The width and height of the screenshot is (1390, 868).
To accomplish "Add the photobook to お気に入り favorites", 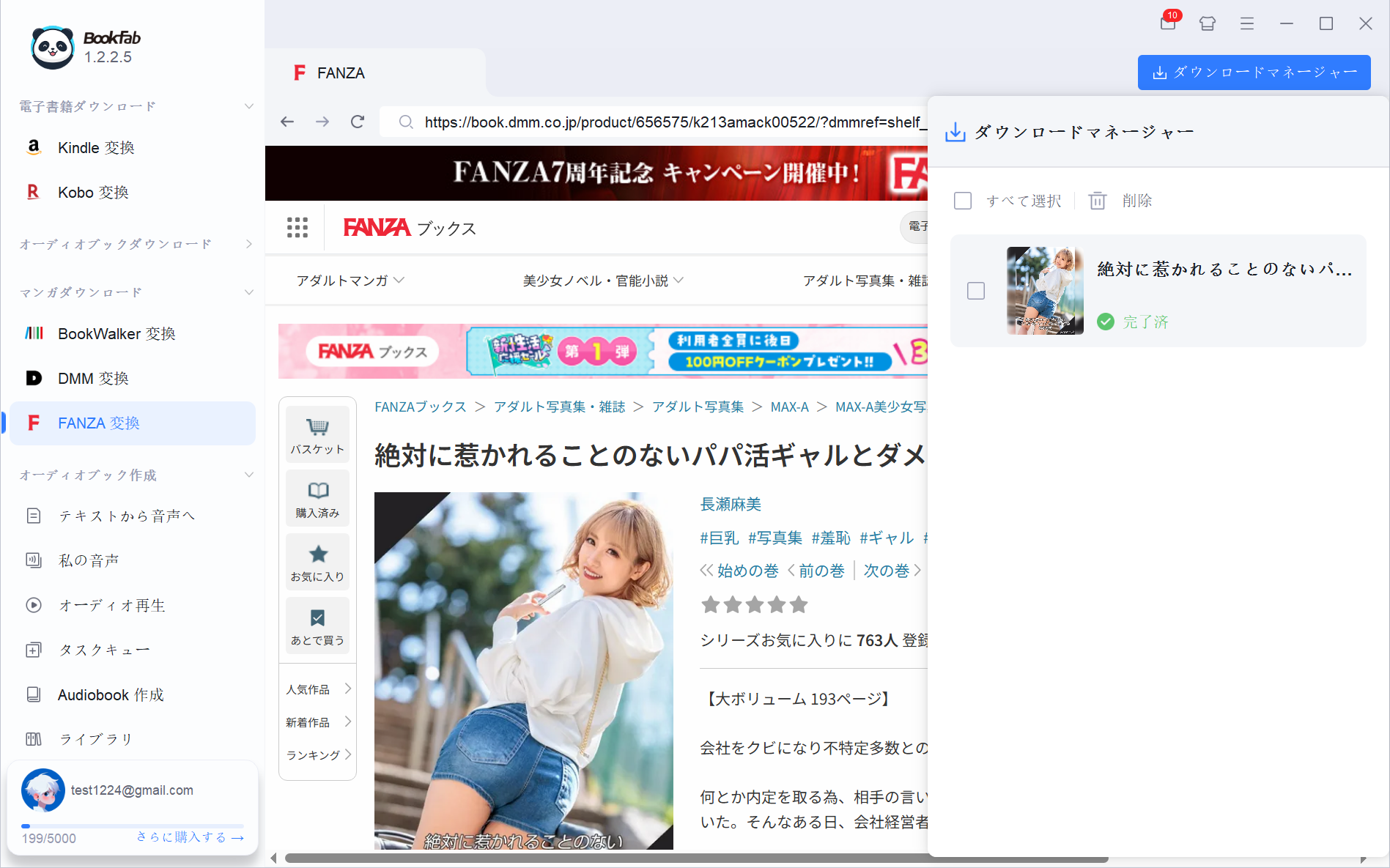I will click(x=317, y=562).
